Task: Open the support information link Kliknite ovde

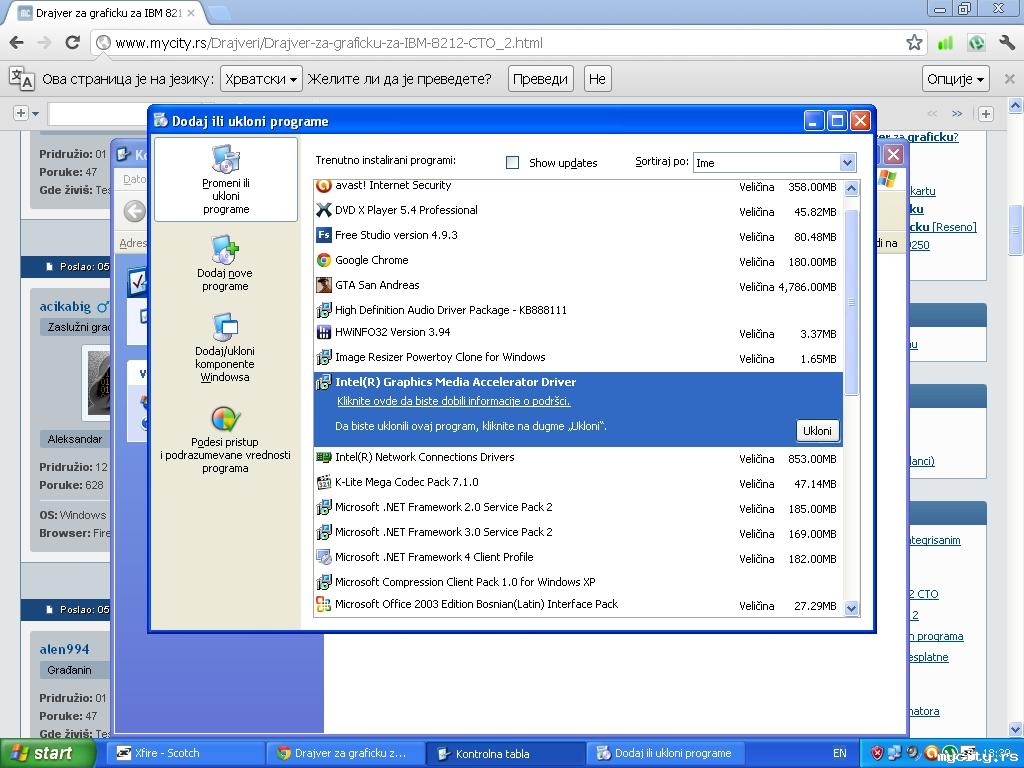Action: (x=454, y=401)
